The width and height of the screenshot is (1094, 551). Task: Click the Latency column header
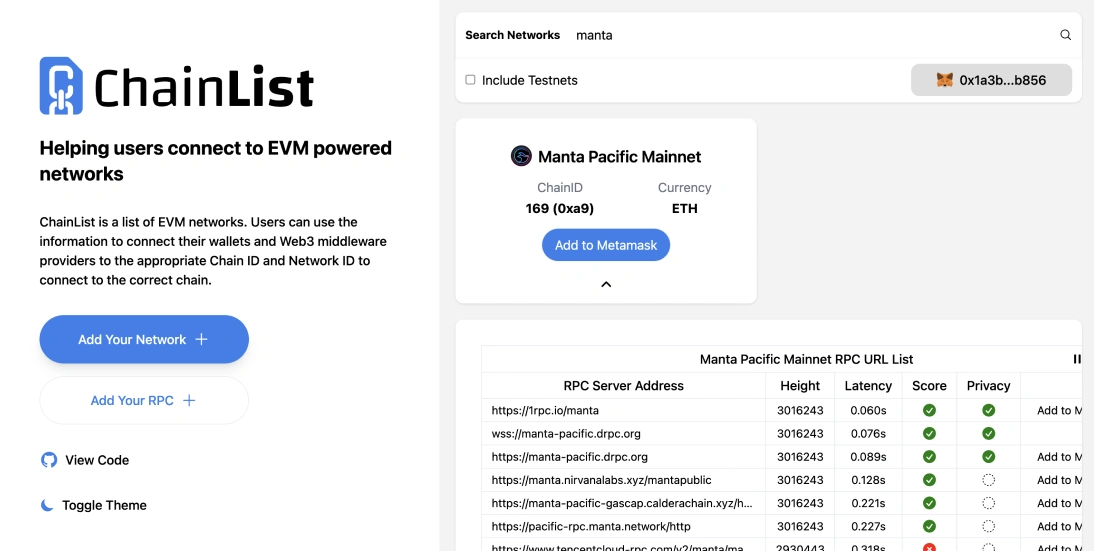coord(868,386)
